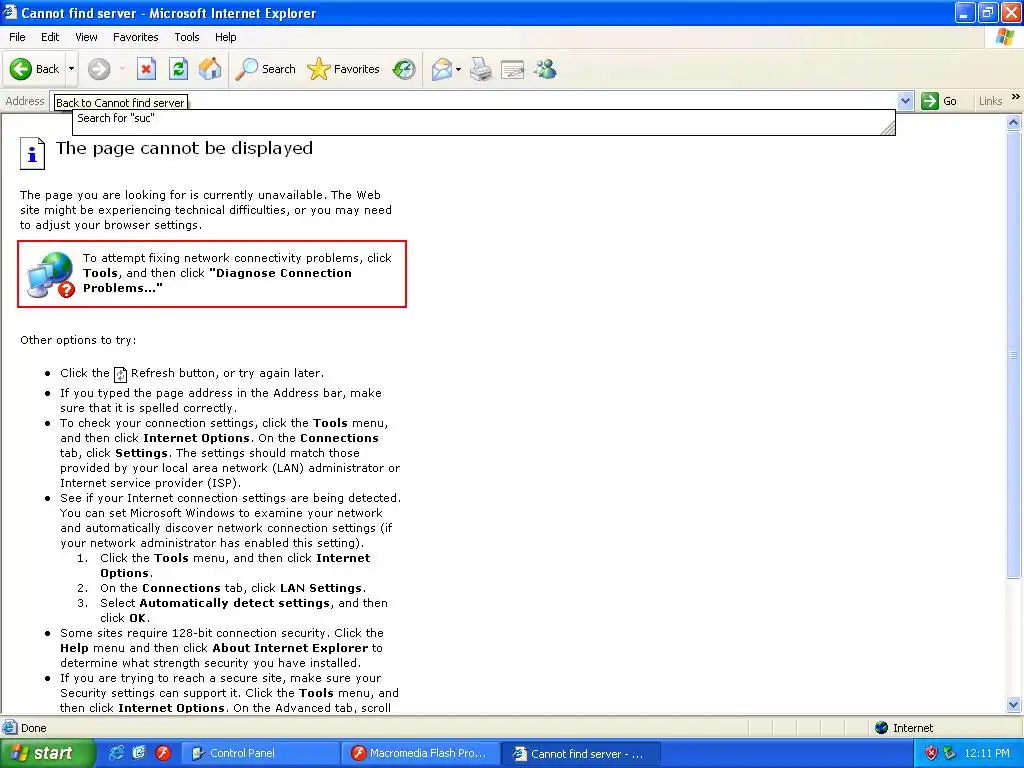This screenshot has width=1024, height=768.
Task: Click Cannot find server taskbar button
Action: [582, 754]
